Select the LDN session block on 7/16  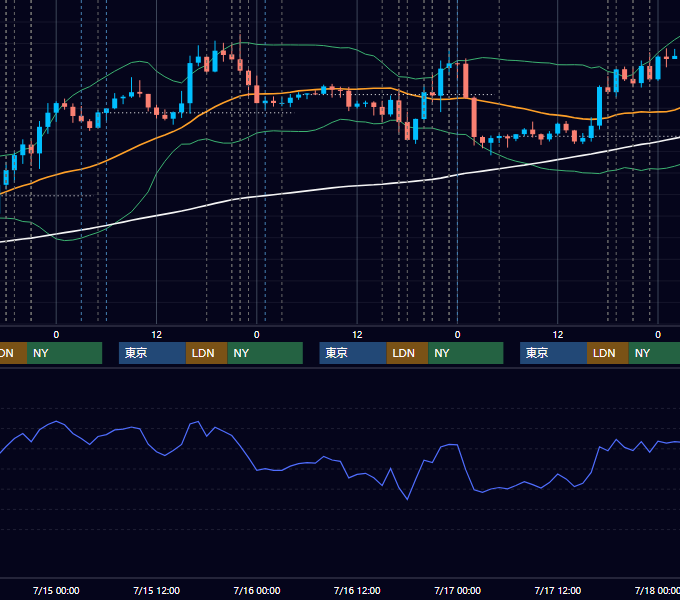407,353
